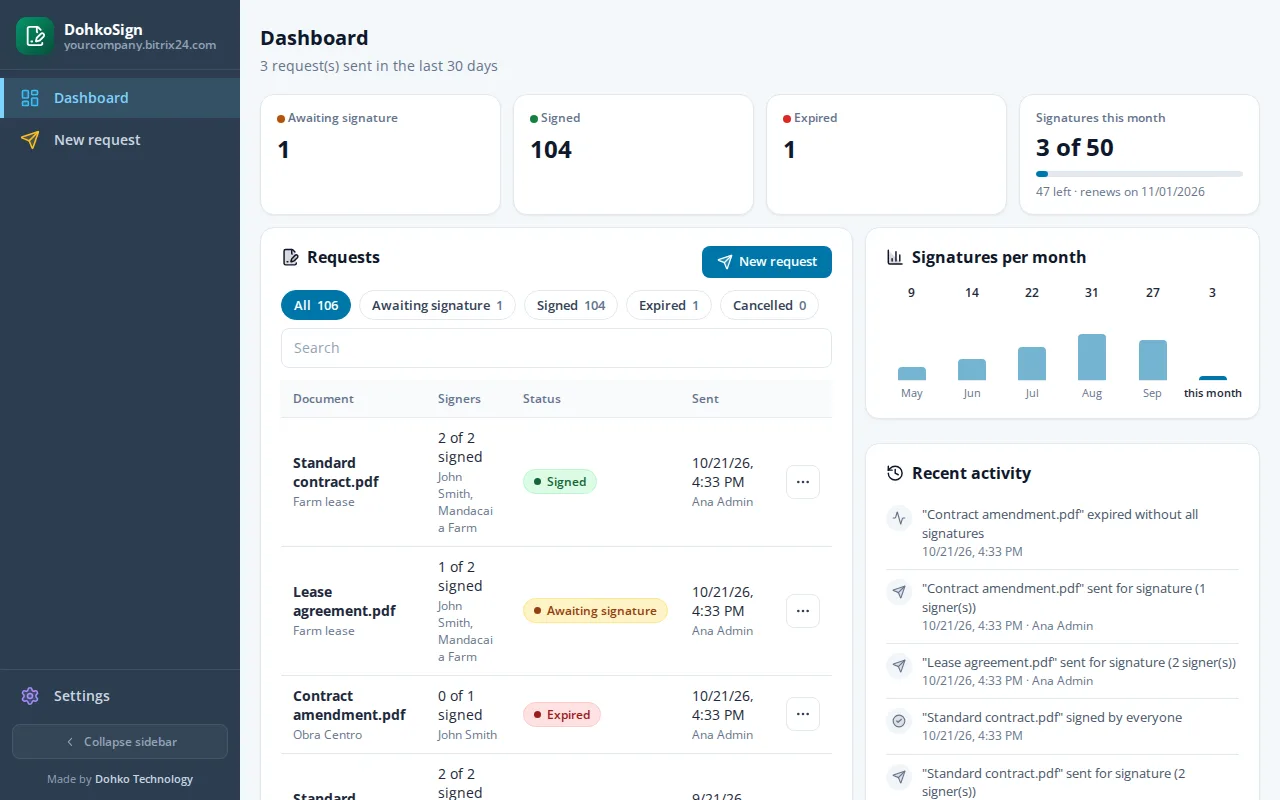Show Cancelled requests filter
Viewport: 1280px width, 800px height.
click(x=769, y=305)
